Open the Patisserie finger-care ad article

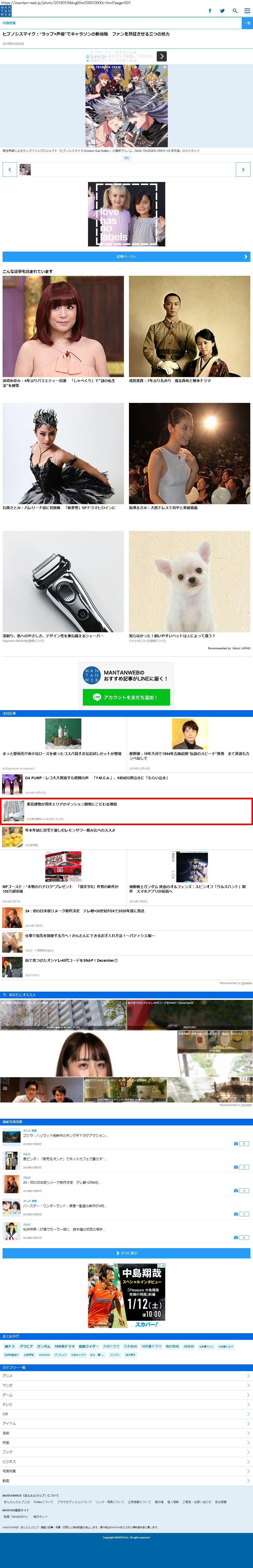[x=127, y=942]
